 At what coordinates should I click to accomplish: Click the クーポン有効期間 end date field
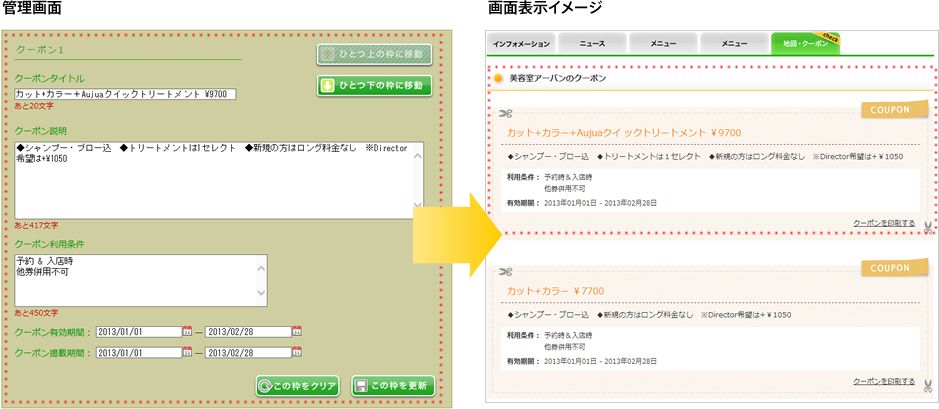[x=248, y=331]
